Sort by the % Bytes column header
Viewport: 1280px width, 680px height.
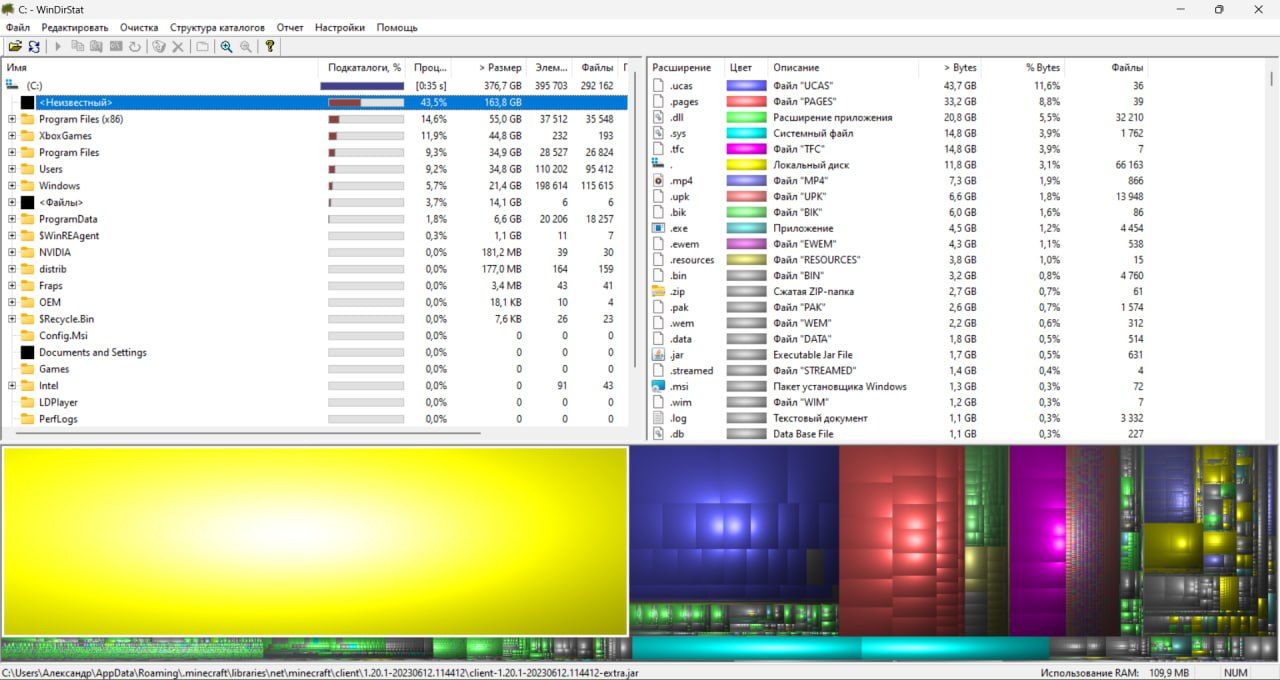coord(1024,68)
